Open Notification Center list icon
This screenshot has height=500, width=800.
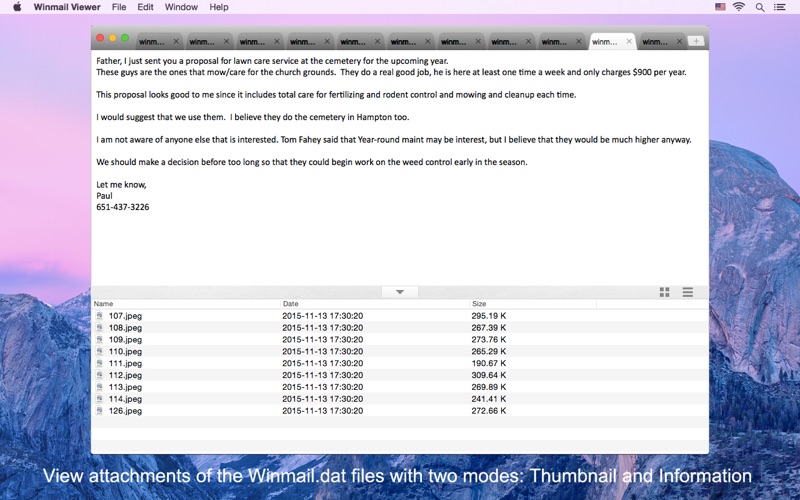tap(780, 7)
